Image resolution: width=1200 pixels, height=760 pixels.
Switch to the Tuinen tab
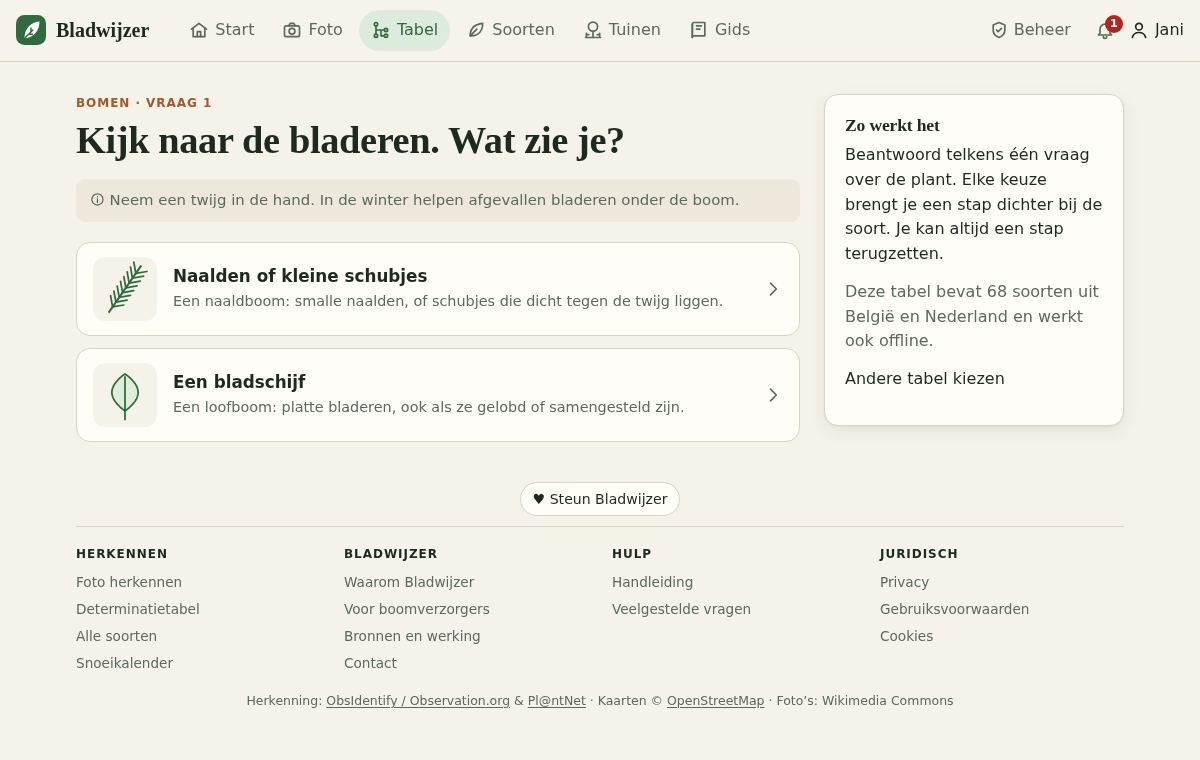pyautogui.click(x=622, y=30)
